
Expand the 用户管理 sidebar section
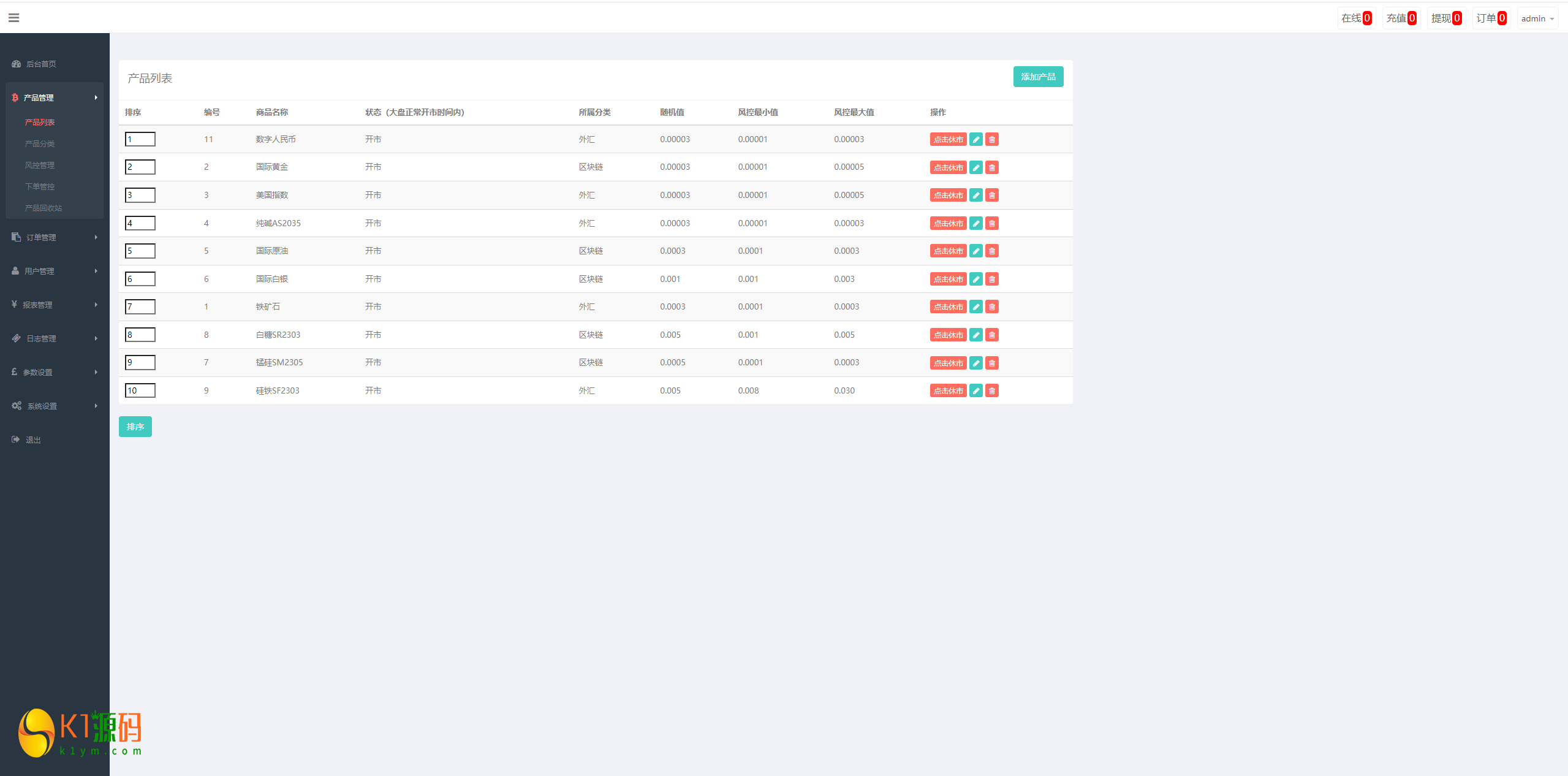55,271
